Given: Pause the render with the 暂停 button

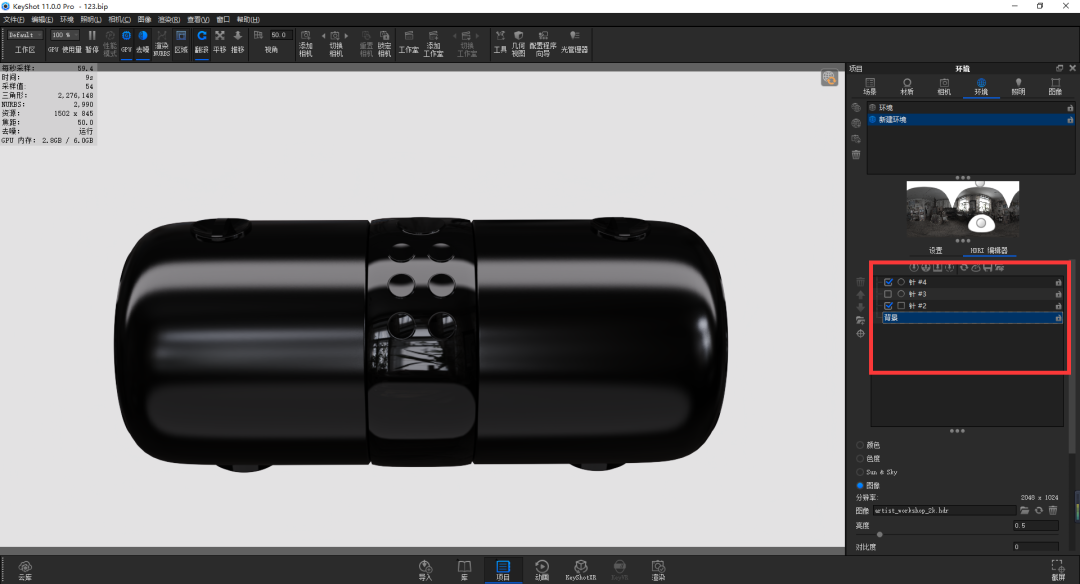Looking at the screenshot, I should (x=92, y=42).
